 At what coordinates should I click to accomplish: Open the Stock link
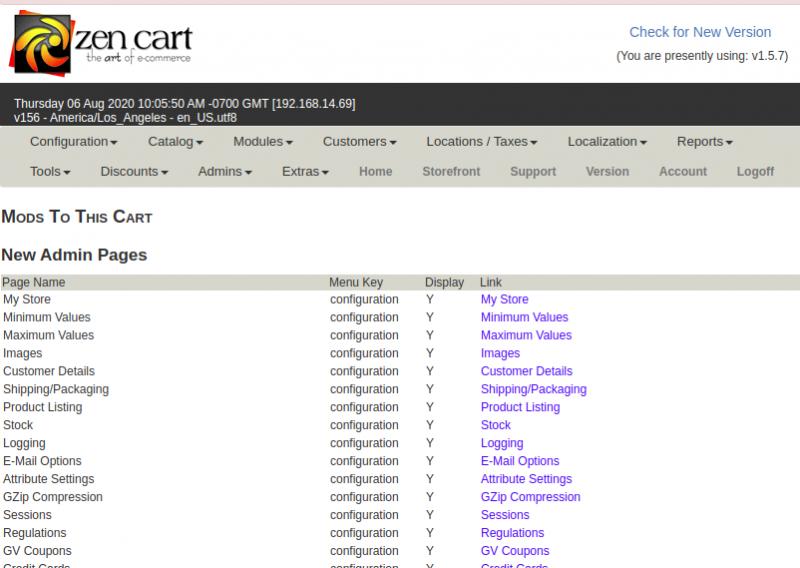coord(495,425)
